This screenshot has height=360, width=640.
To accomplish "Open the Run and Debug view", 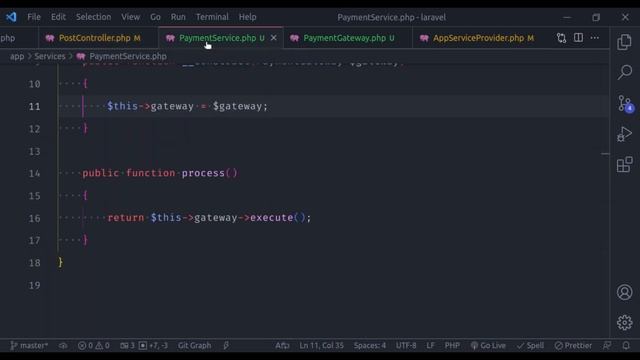I will pos(624,134).
